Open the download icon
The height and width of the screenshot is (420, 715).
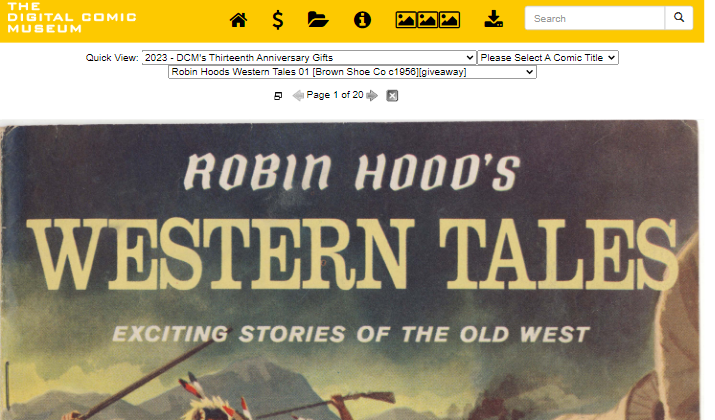493,20
